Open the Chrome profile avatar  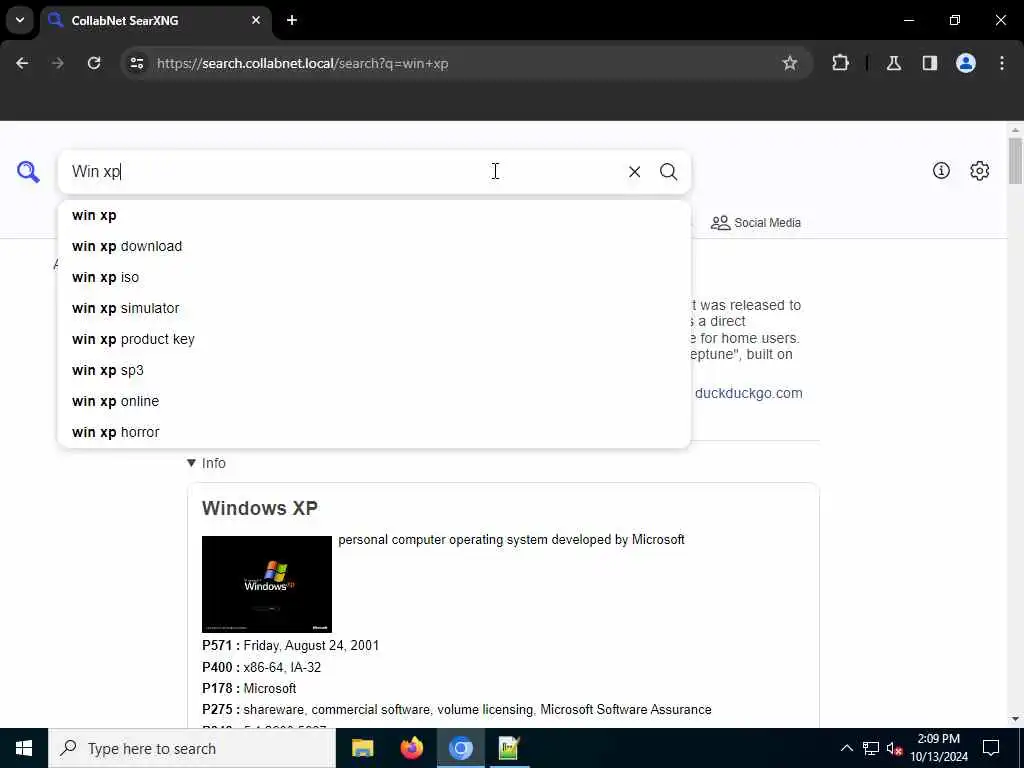tap(966, 63)
